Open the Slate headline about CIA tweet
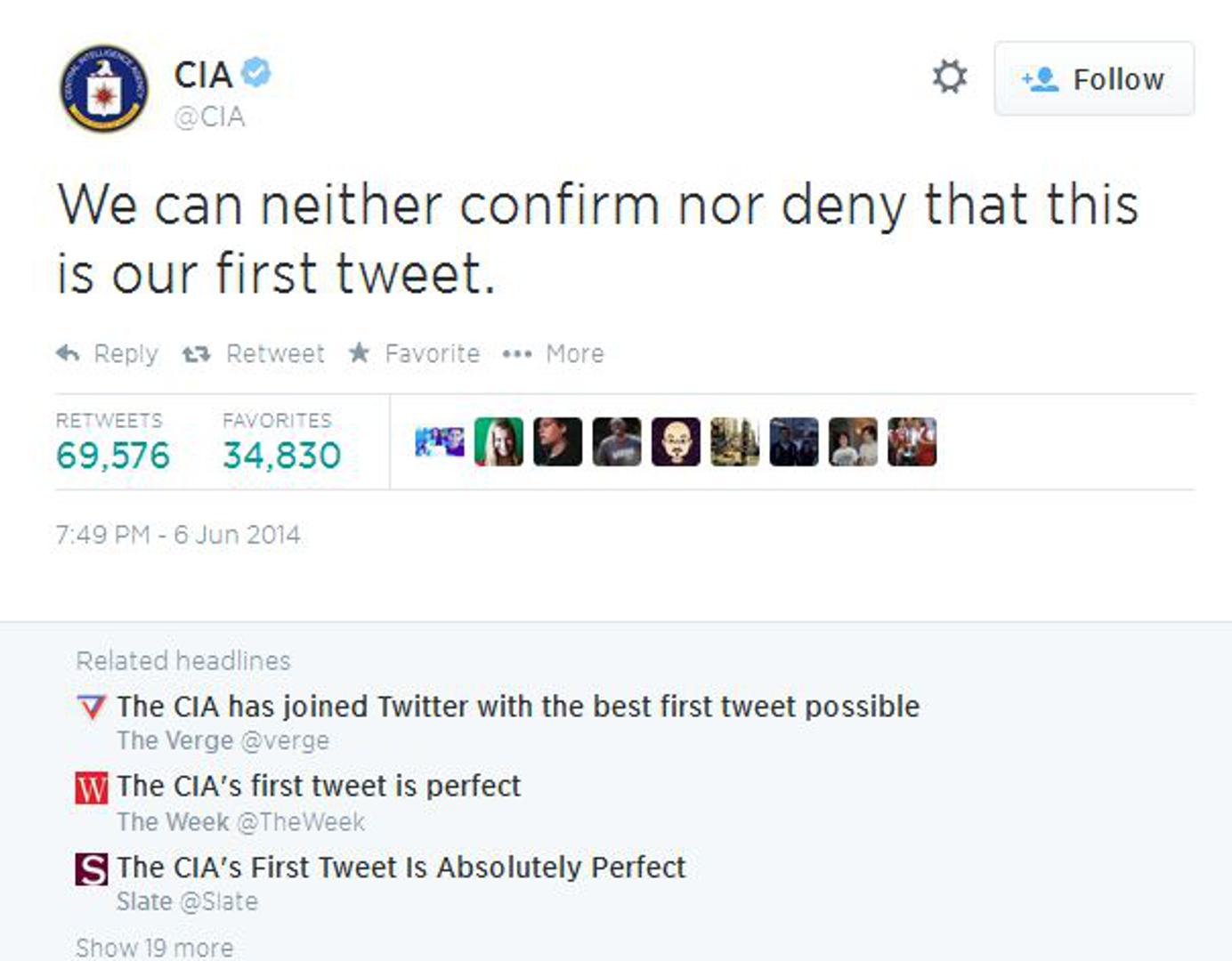The width and height of the screenshot is (1232, 961). 401,868
